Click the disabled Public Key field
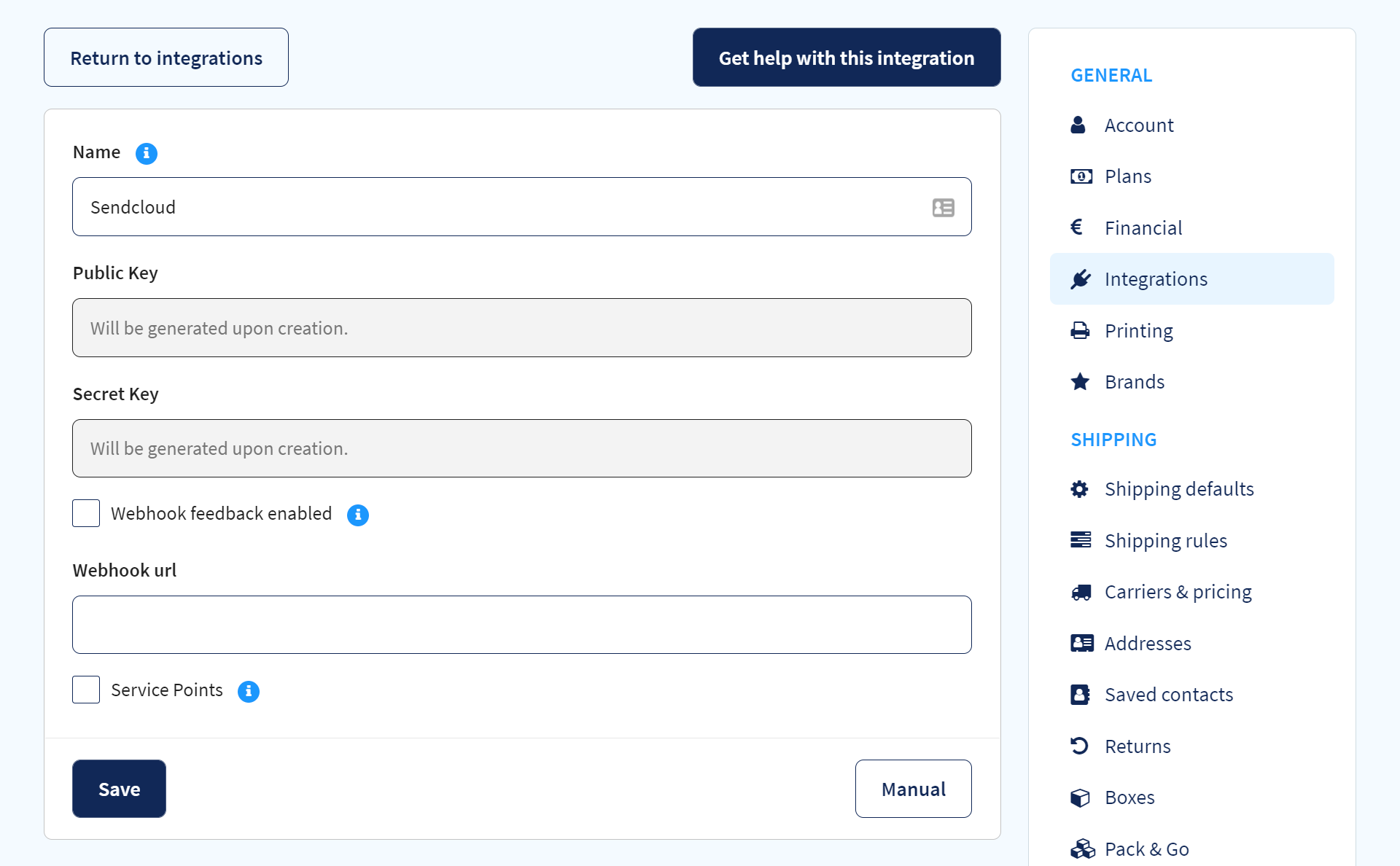Screen dimensions: 1400x866 (x=522, y=327)
